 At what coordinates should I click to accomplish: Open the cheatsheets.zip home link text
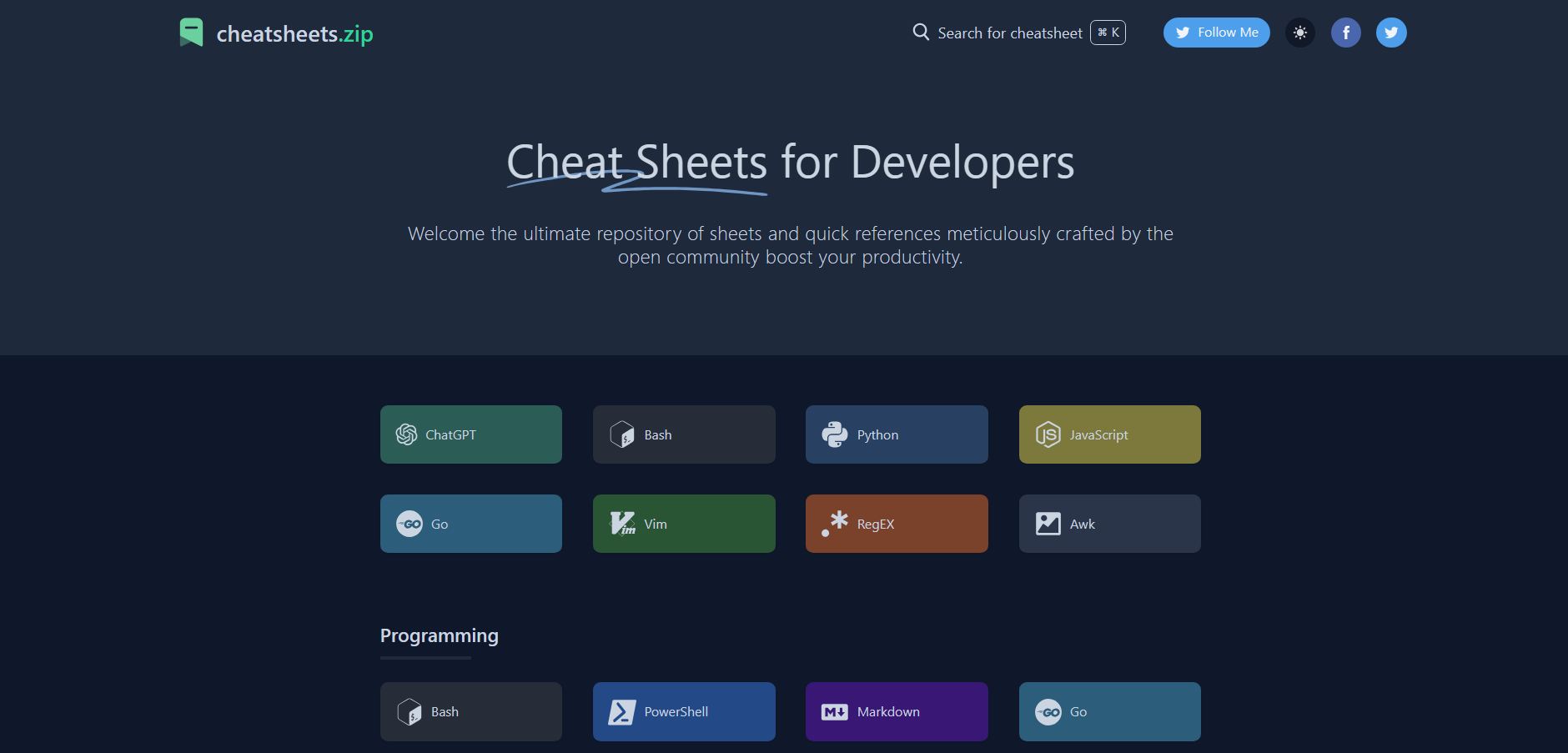tap(294, 33)
